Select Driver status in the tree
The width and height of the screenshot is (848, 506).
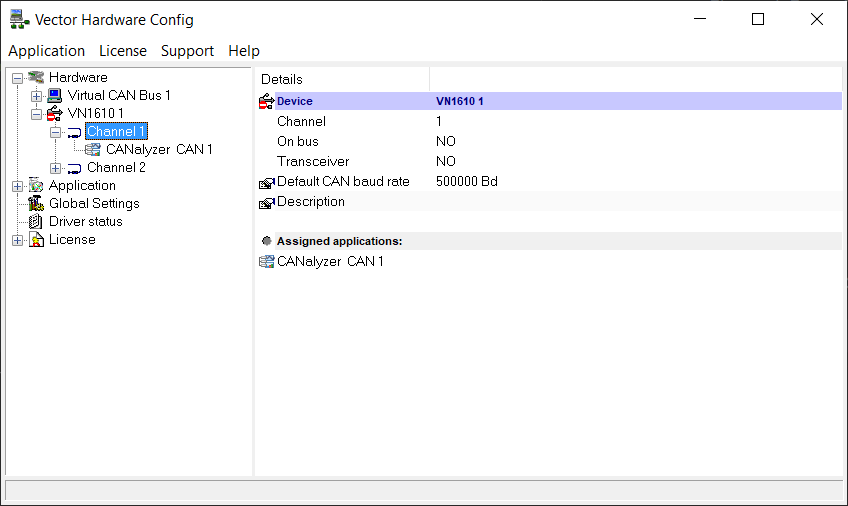point(85,222)
